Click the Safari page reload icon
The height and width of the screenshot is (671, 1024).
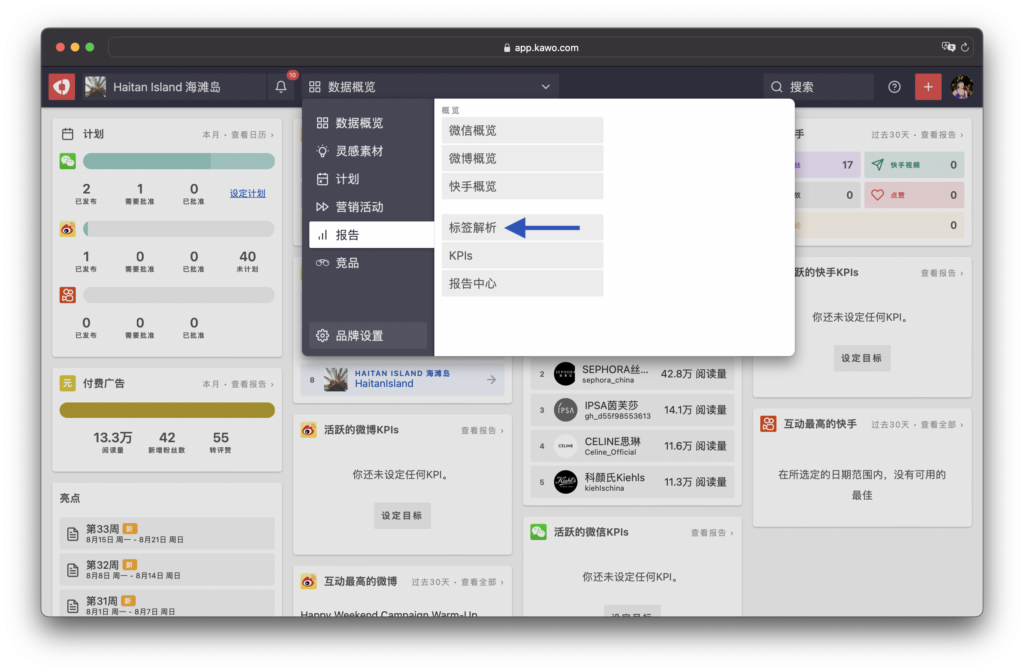coord(965,47)
